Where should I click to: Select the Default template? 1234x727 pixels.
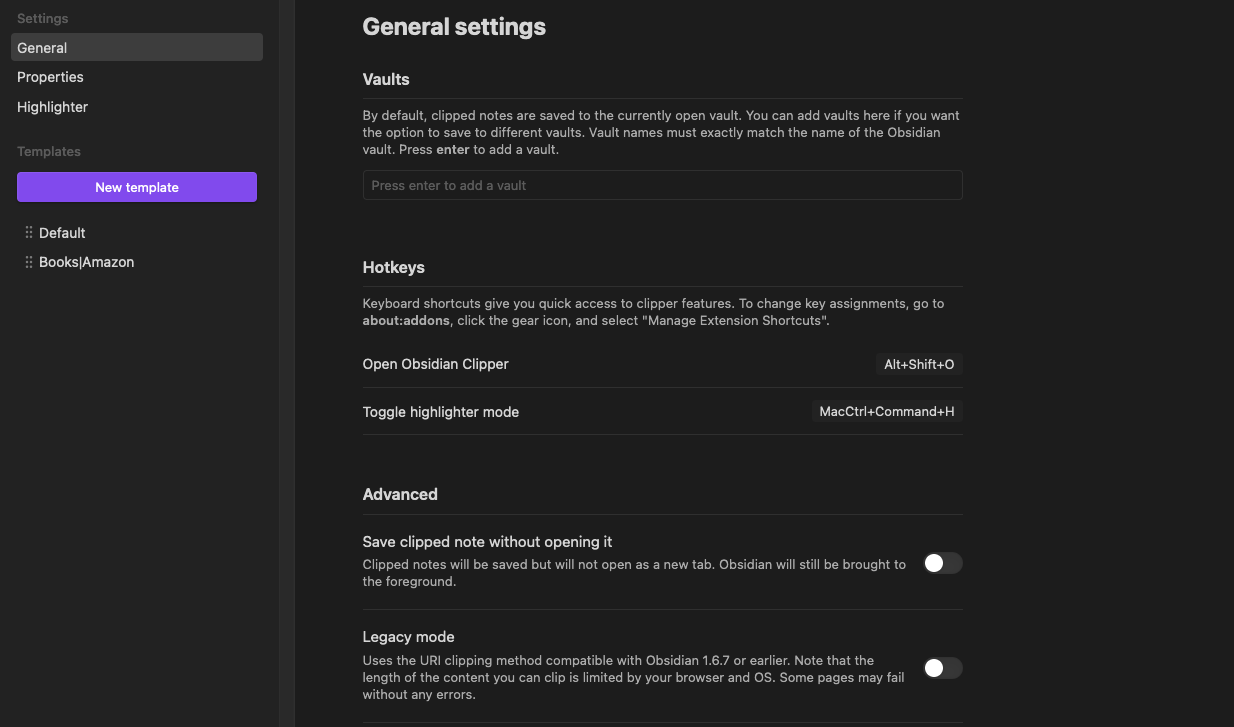(x=62, y=233)
